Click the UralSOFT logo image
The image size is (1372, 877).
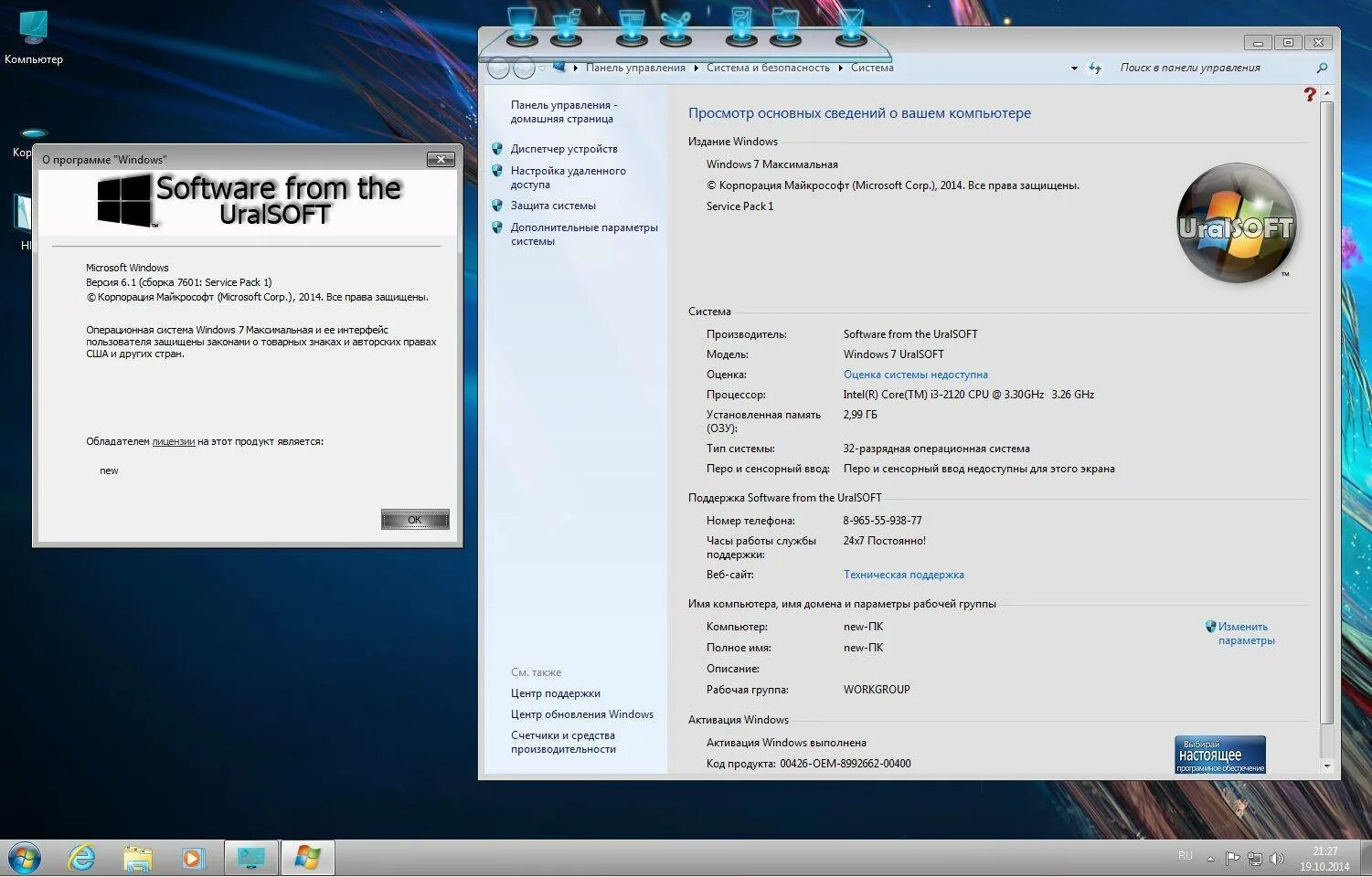(1237, 223)
